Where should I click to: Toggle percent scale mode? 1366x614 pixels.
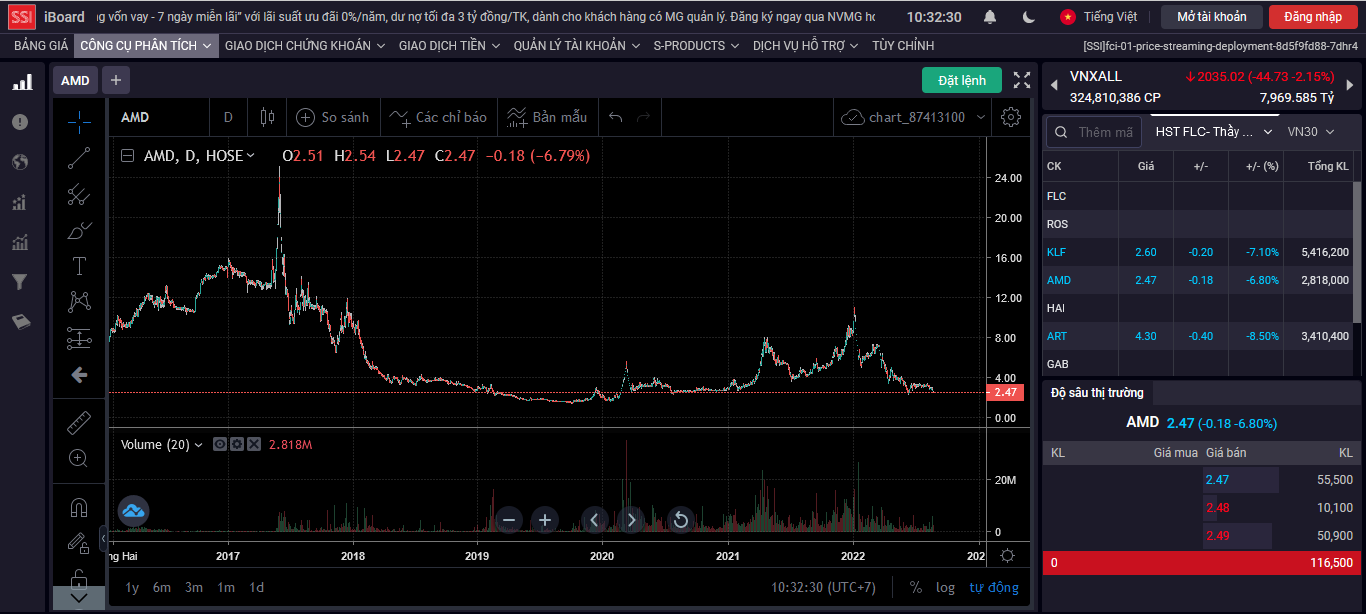point(916,587)
